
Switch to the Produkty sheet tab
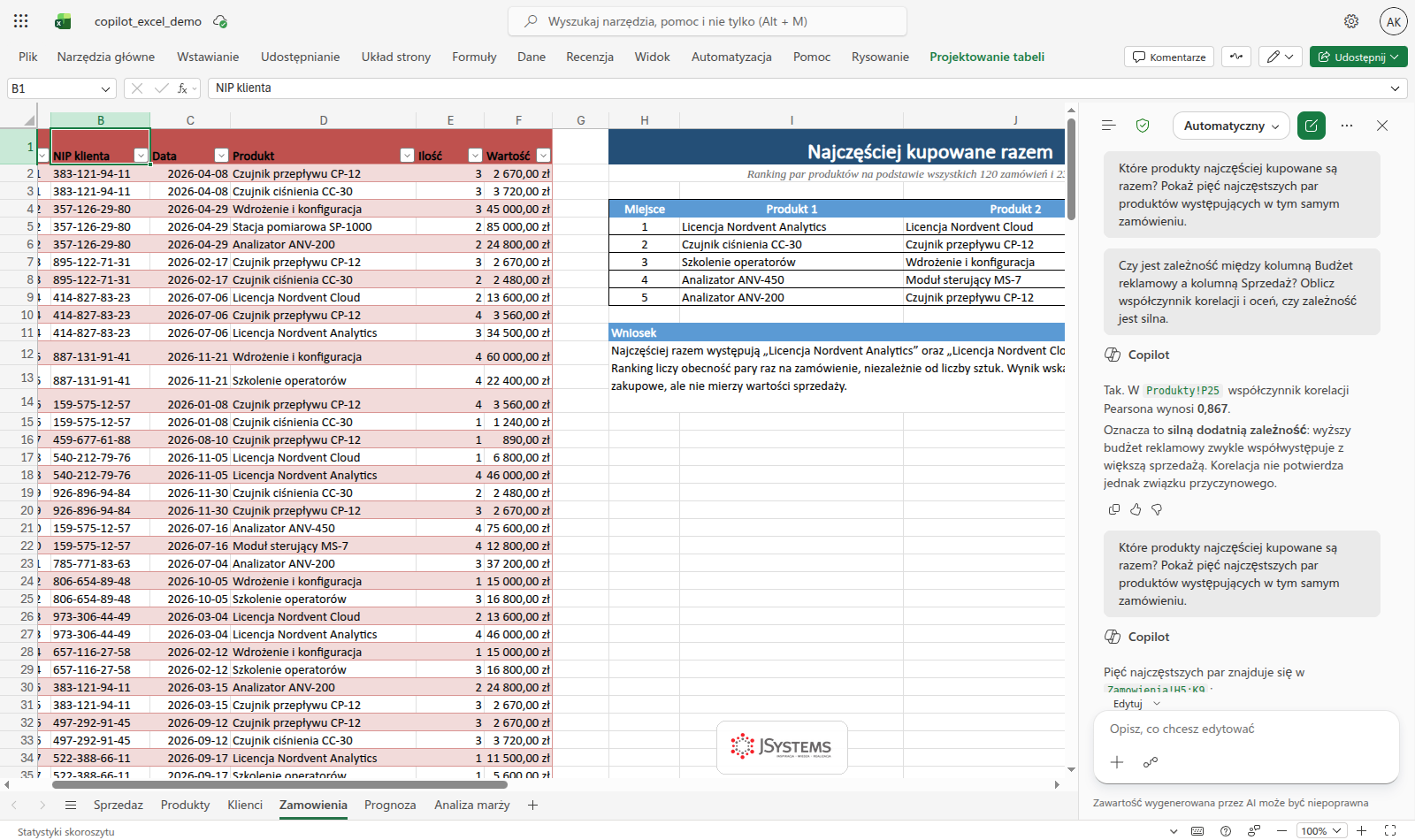(186, 805)
